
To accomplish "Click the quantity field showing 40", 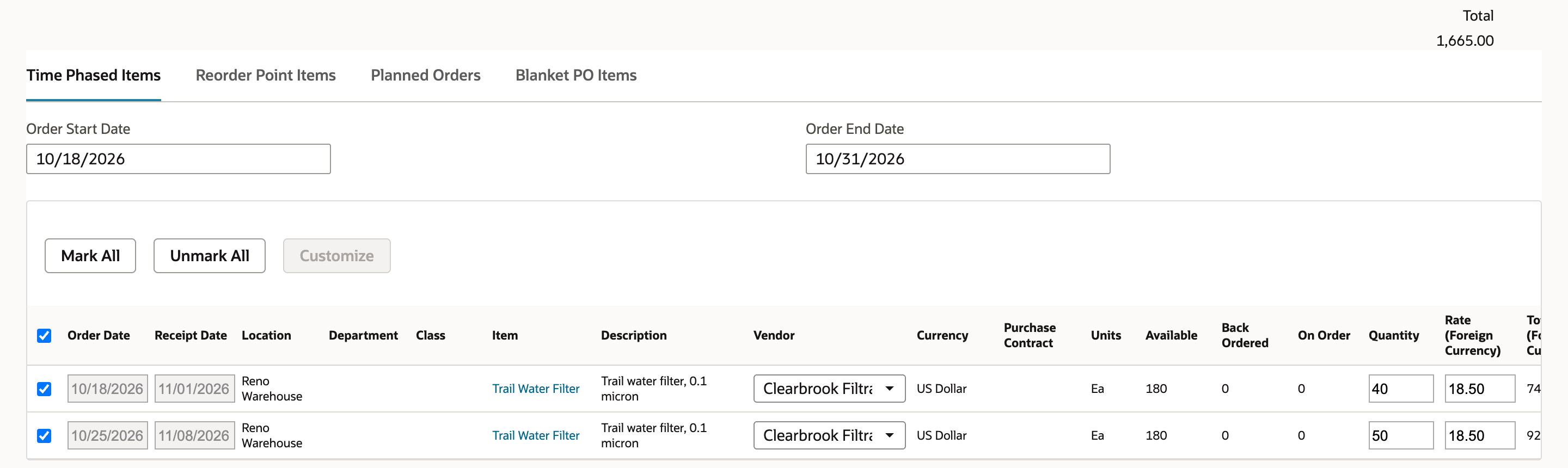I will pos(1401,388).
